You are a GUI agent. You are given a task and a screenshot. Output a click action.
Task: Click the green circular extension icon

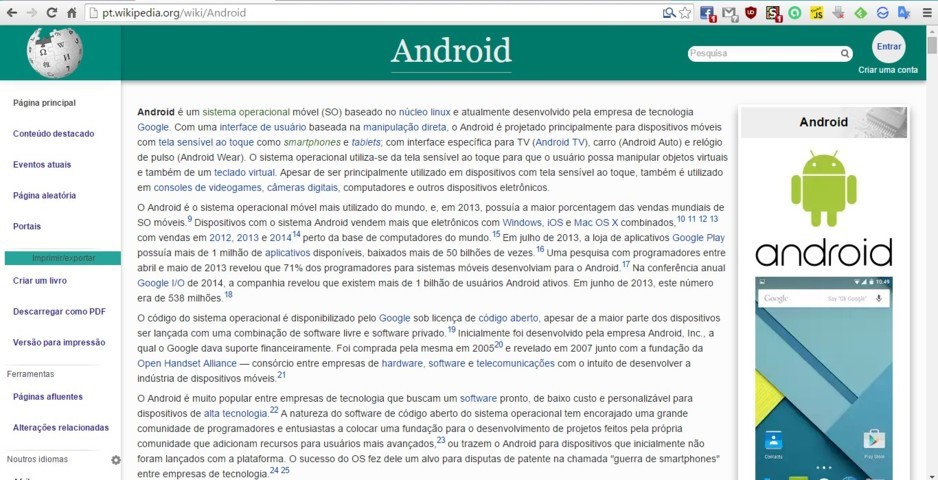[x=794, y=13]
